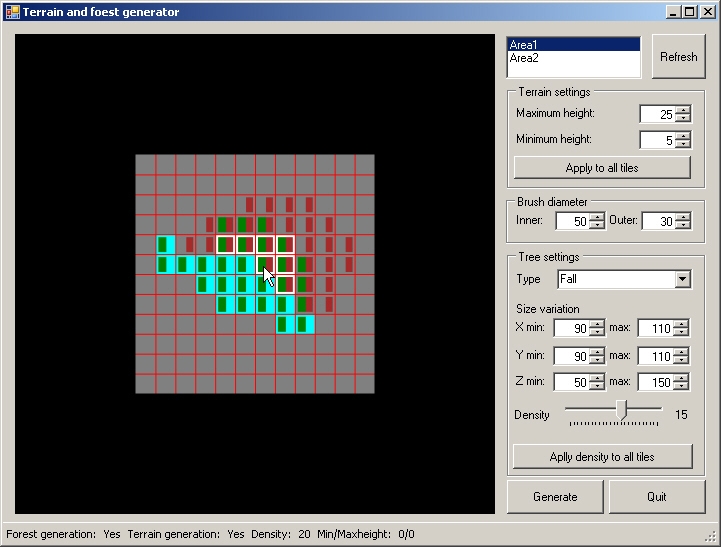Decrease the Minimum height value by one step
721x547 pixels.
pos(683,145)
